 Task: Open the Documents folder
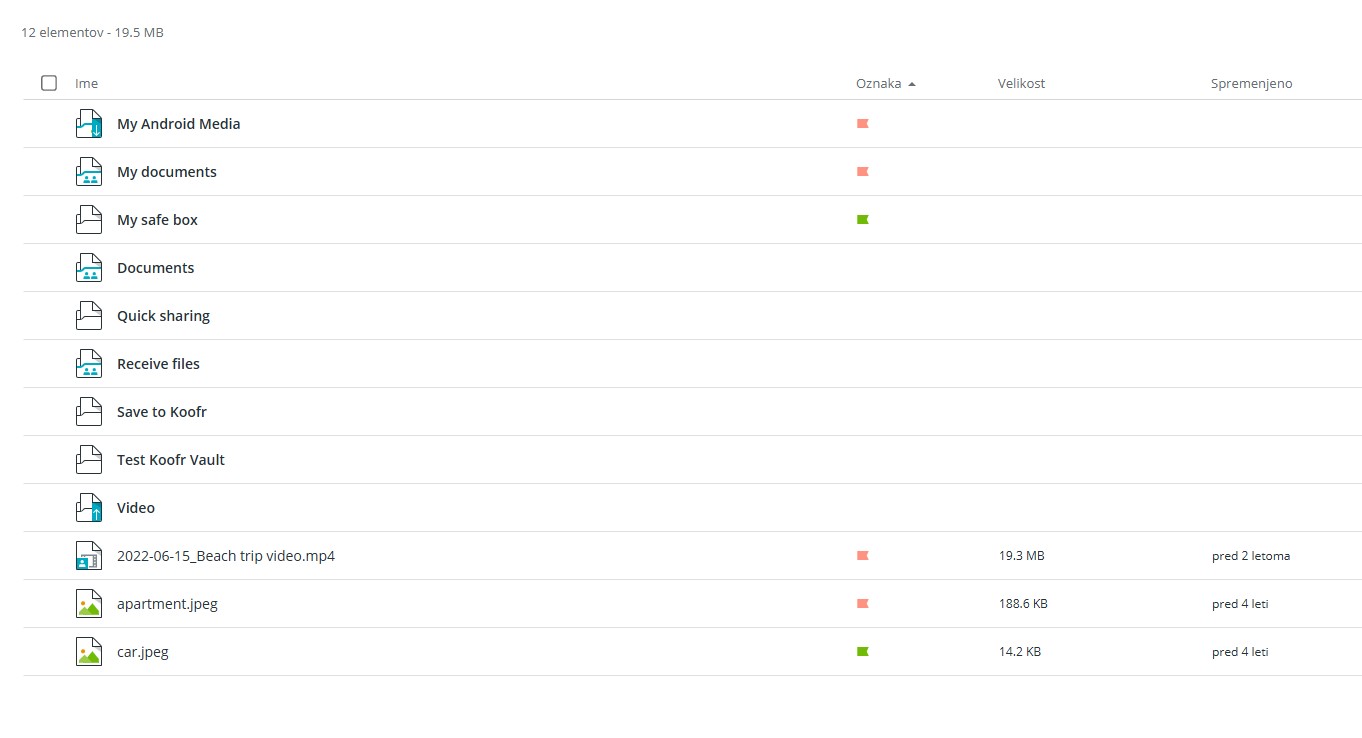(x=156, y=268)
